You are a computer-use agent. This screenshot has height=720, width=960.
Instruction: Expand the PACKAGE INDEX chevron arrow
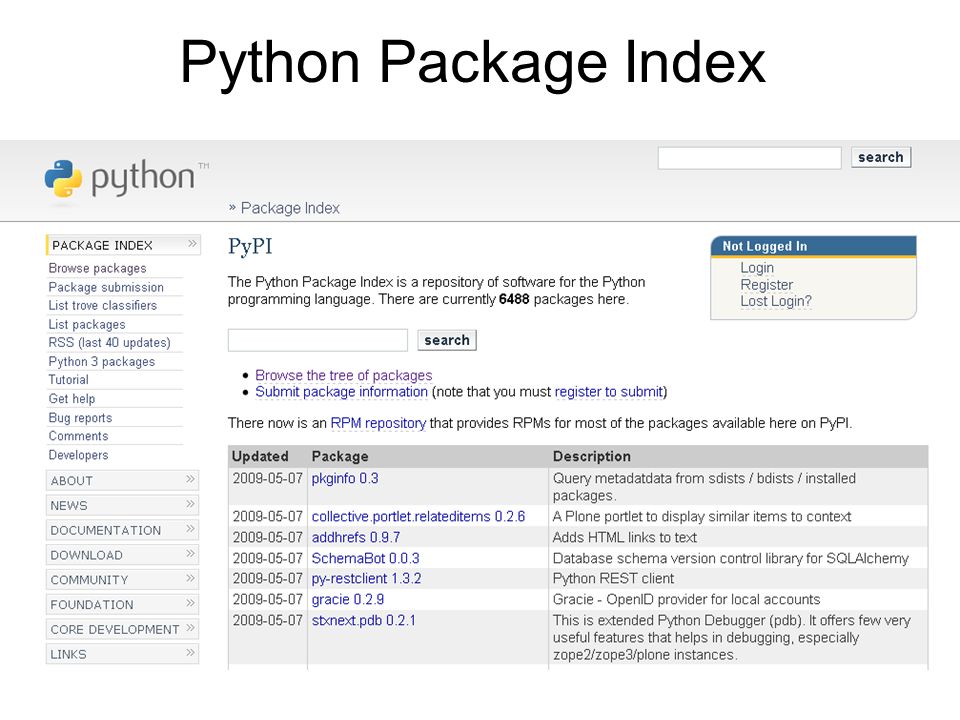(x=192, y=244)
